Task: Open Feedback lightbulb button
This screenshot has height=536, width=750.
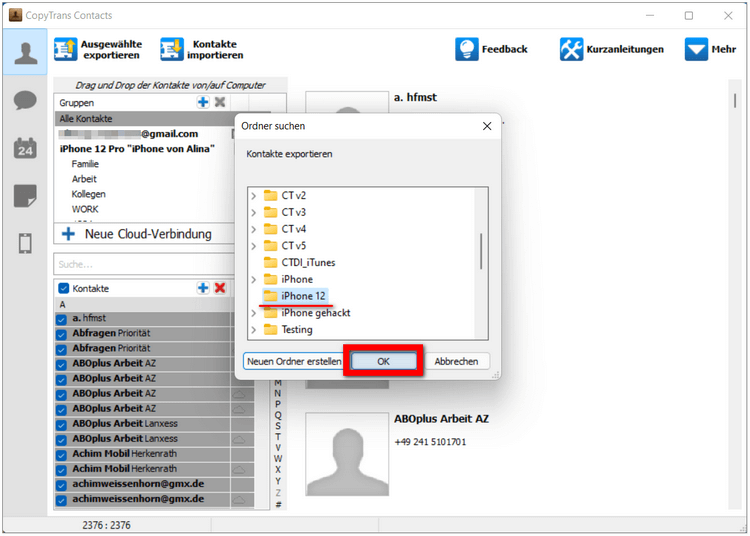Action: (491, 49)
